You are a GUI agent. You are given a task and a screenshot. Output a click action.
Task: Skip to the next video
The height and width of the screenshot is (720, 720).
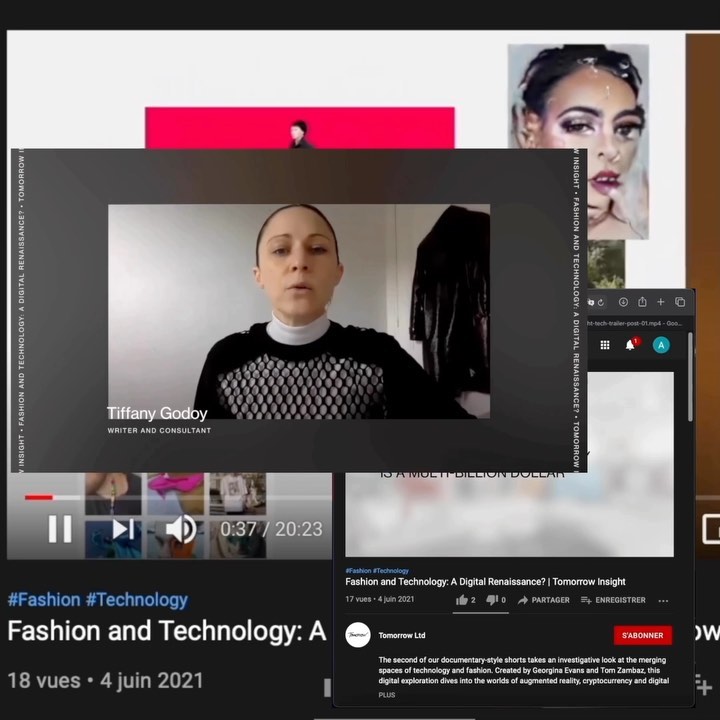124,528
